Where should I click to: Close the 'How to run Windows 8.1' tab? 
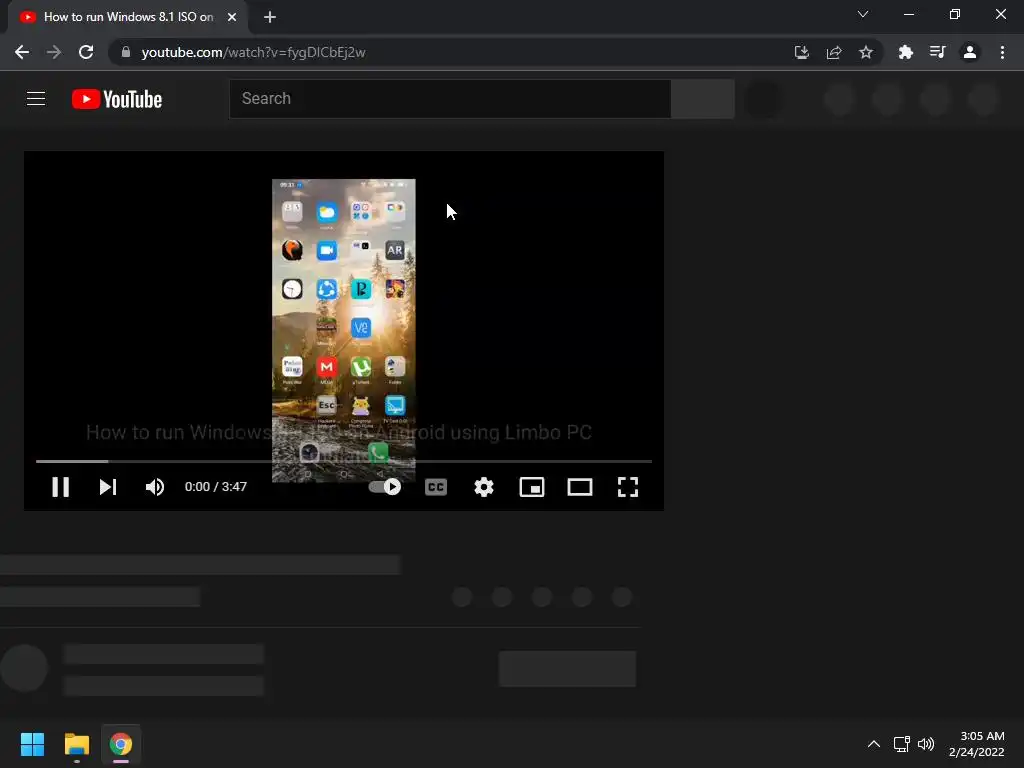pyautogui.click(x=232, y=17)
